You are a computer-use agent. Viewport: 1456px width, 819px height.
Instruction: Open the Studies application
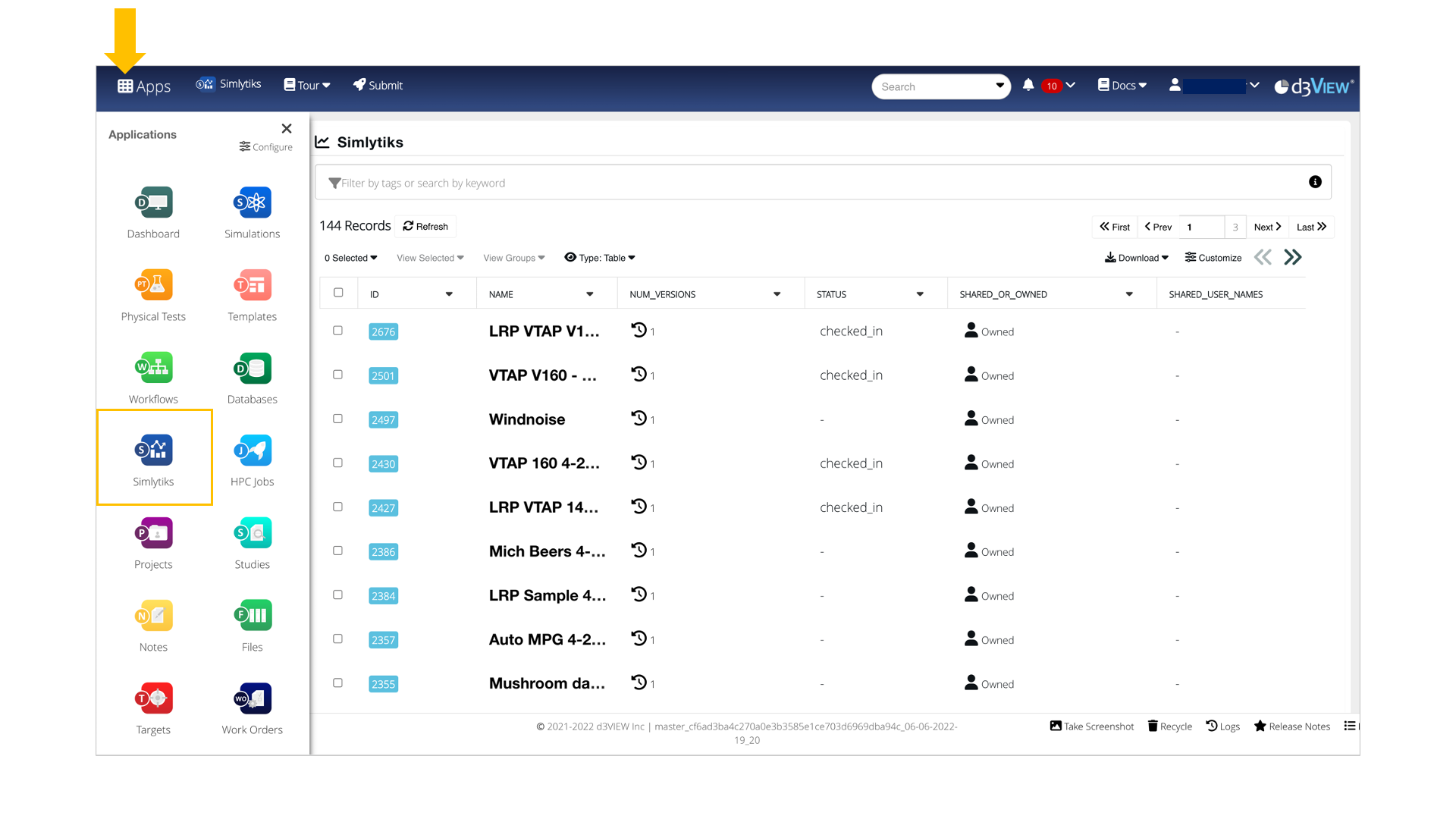(x=252, y=543)
